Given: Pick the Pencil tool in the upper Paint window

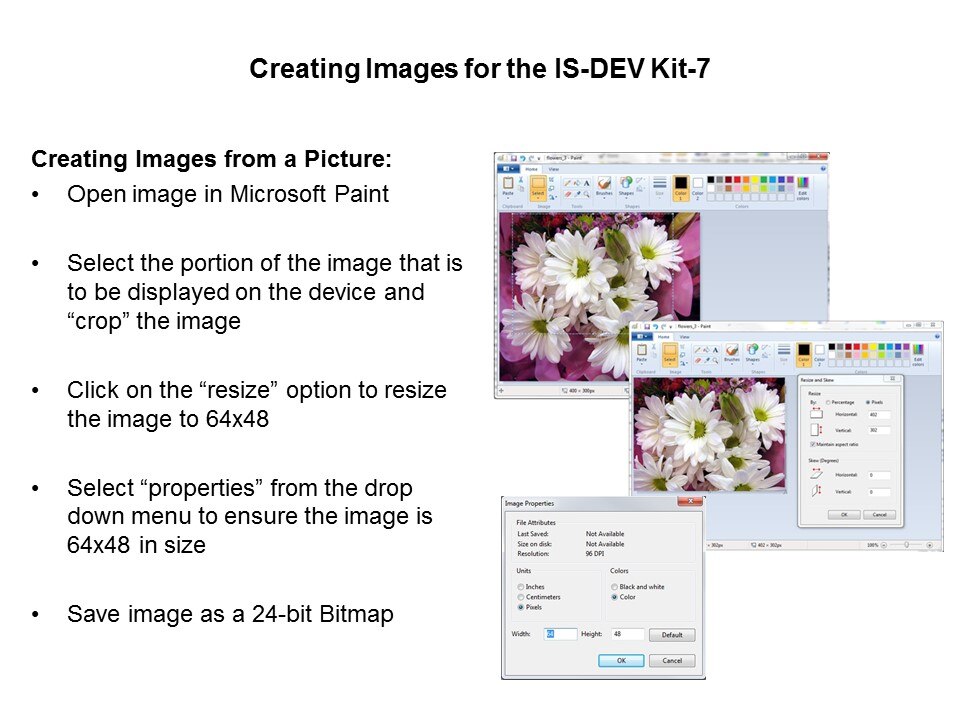Looking at the screenshot, I should 567,183.
